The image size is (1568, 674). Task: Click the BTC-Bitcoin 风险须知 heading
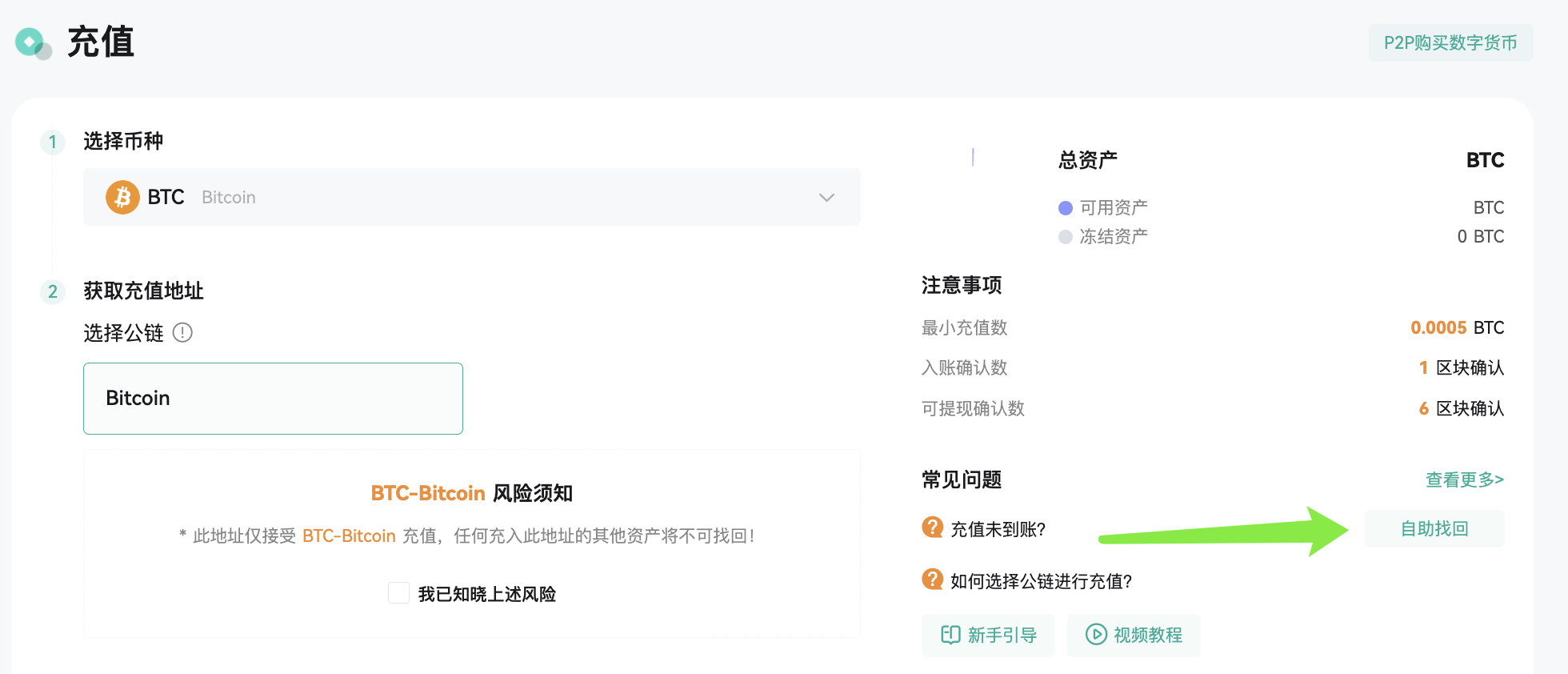472,493
